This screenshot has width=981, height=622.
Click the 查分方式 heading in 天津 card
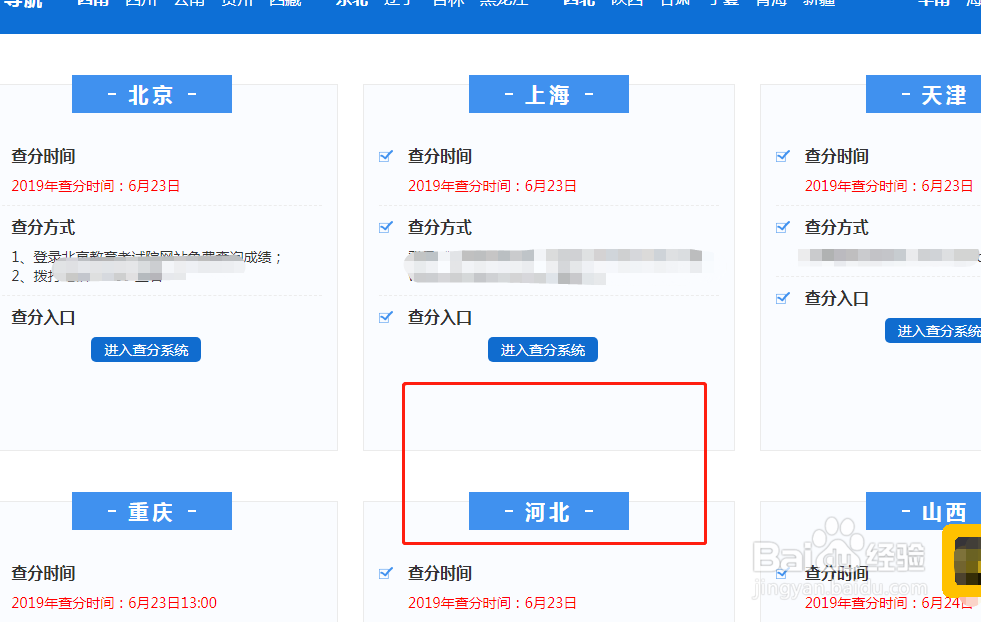836,227
